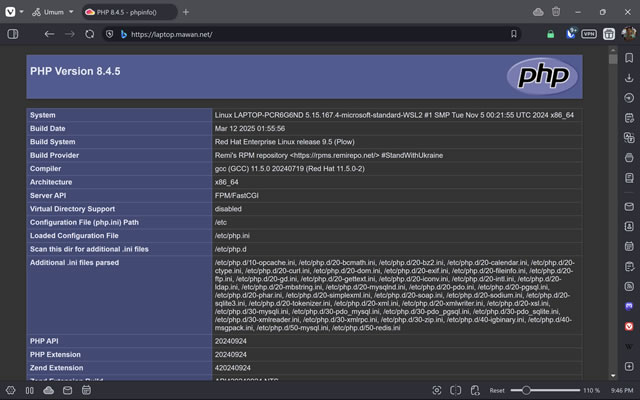Screen dimensions: 640x400
Task: Click Reset zoom button in status bar
Action: point(497,390)
